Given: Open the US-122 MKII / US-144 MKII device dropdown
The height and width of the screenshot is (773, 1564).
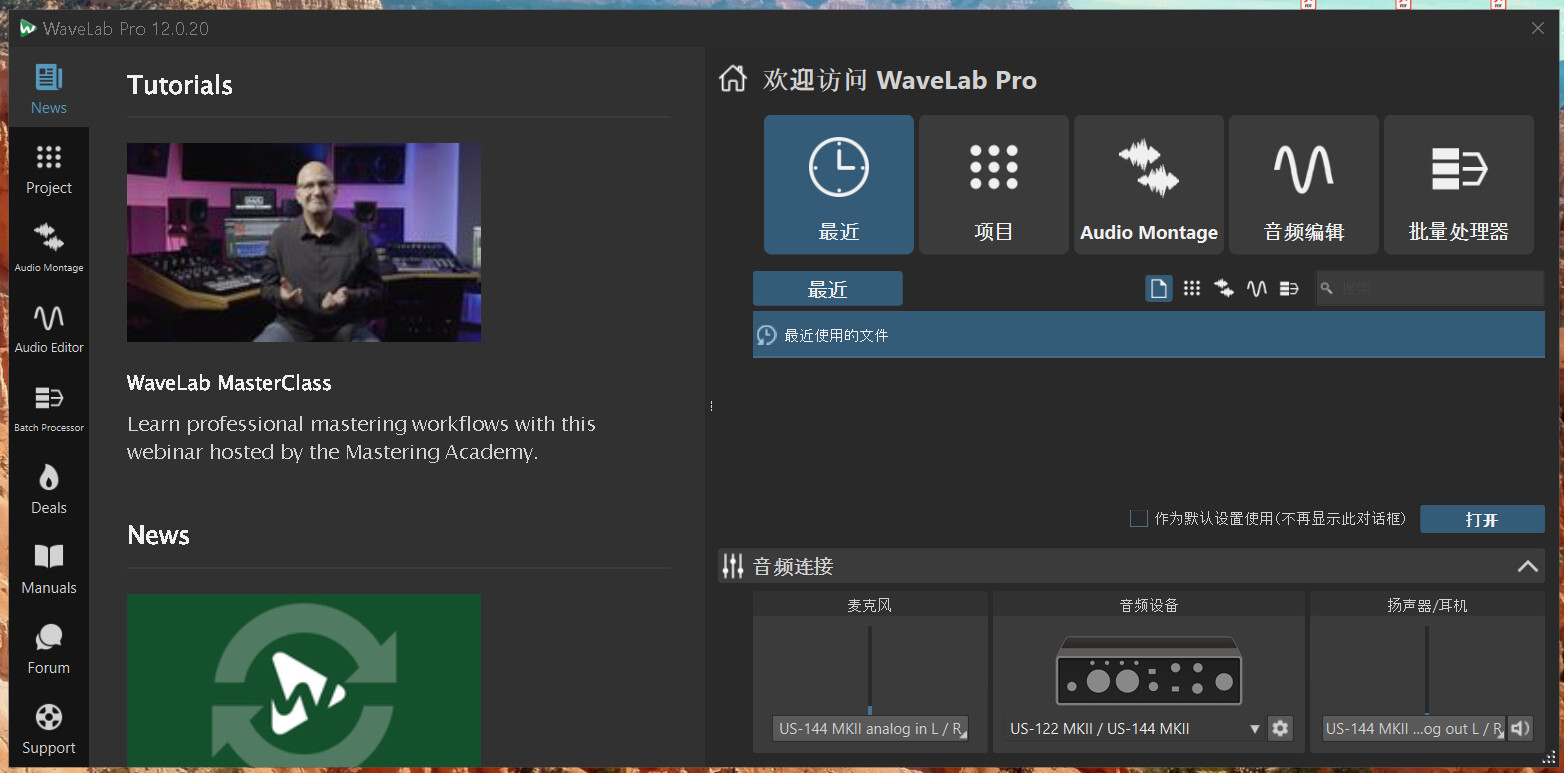Looking at the screenshot, I should pos(1134,728).
